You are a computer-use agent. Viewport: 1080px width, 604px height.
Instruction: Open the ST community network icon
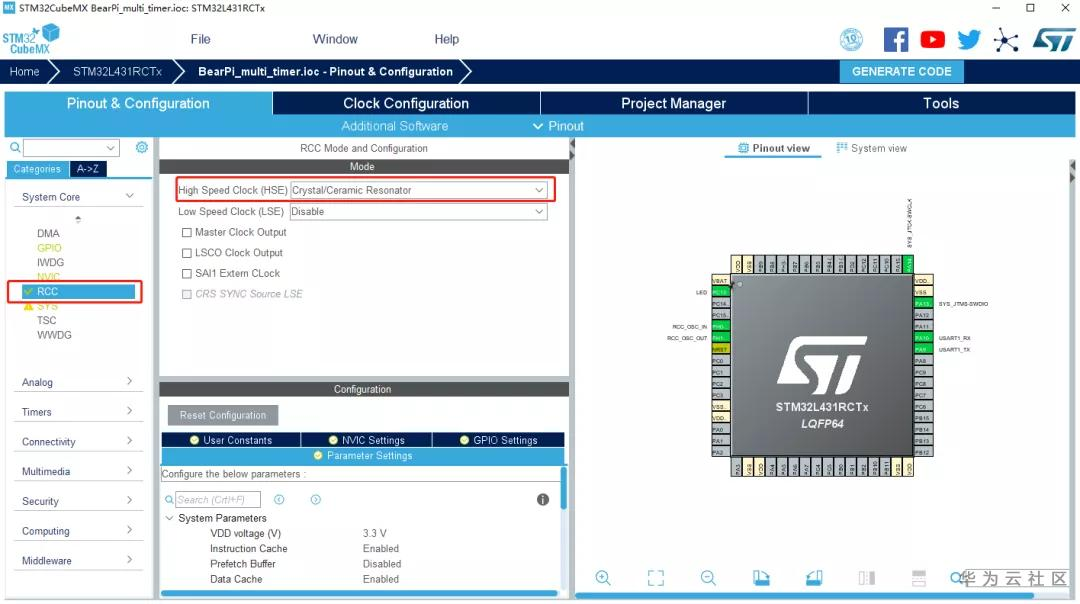(x=1006, y=40)
